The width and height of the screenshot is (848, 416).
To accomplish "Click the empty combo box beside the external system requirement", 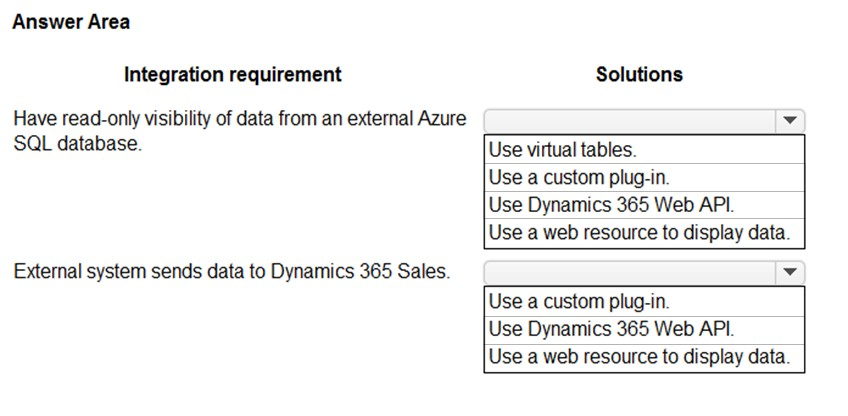I will (644, 272).
